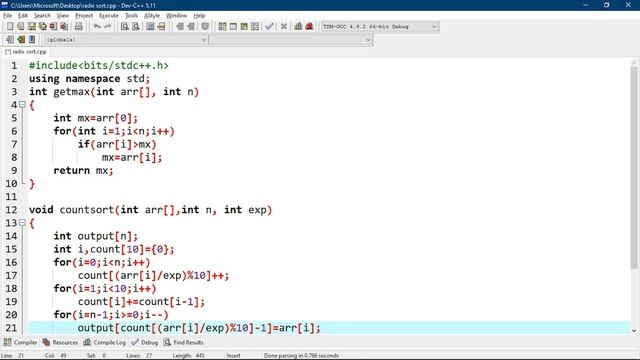Compile the program with the toolbar icon
Viewport: 640px width, 360px height.
tap(222, 27)
